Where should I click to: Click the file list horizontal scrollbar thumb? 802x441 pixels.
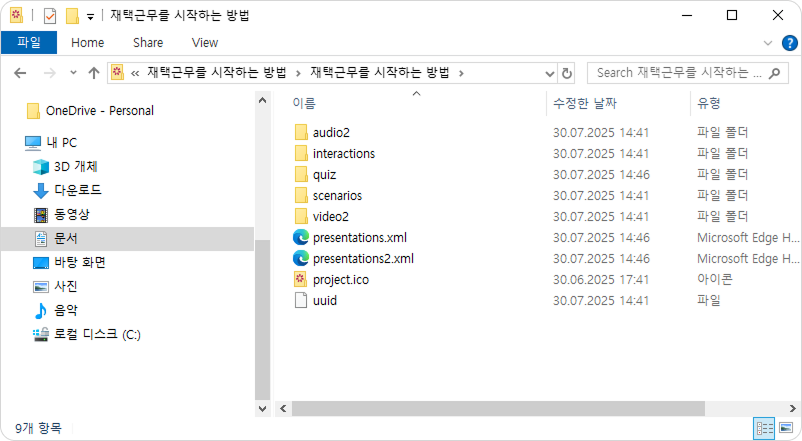(498, 409)
